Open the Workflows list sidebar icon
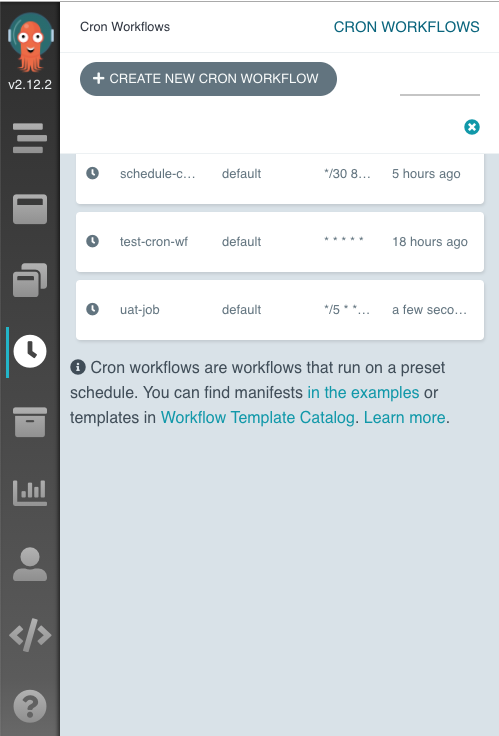Viewport: 499px width, 736px height. click(x=30, y=138)
